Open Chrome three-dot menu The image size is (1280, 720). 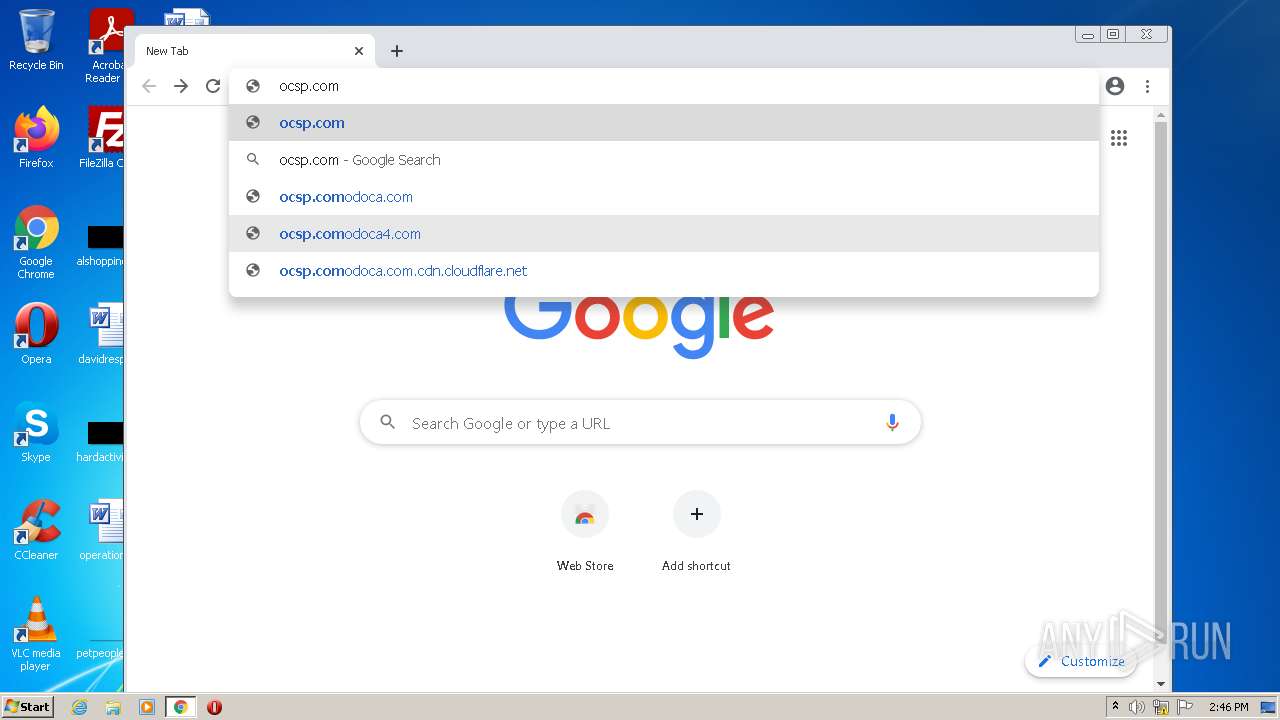click(x=1147, y=86)
